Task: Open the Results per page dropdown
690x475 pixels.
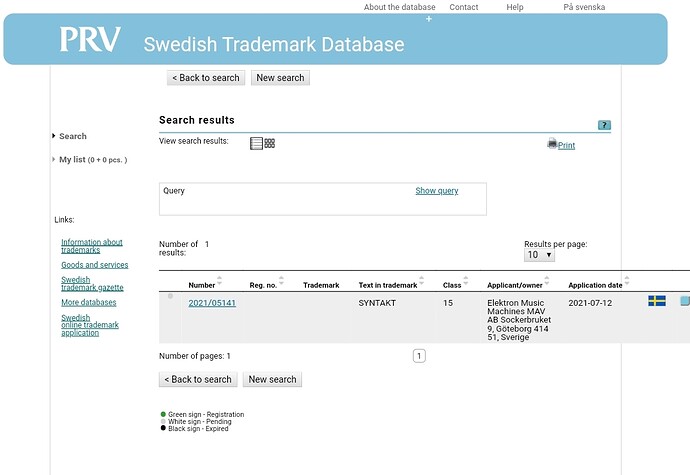Action: click(539, 255)
